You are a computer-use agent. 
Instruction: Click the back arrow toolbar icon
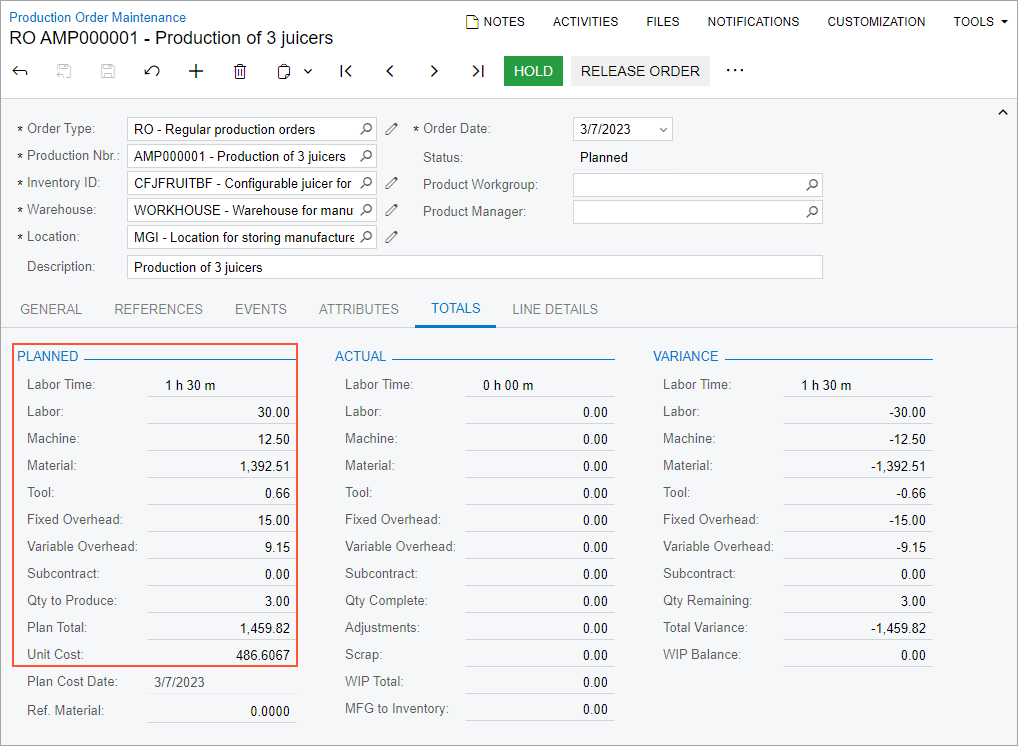tap(20, 71)
